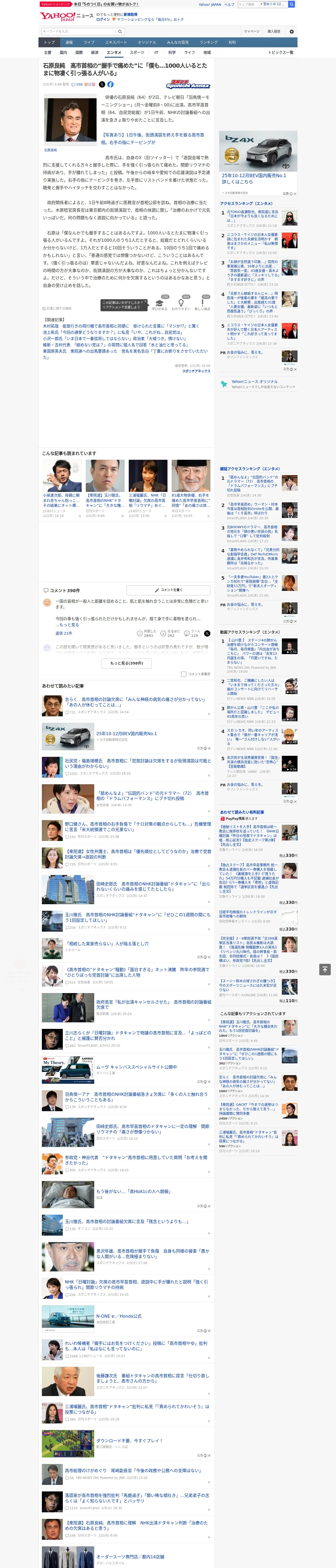The width and height of the screenshot is (336, 1568).
Task: Expand first comment with …もっと見る
Action: pos(67,625)
